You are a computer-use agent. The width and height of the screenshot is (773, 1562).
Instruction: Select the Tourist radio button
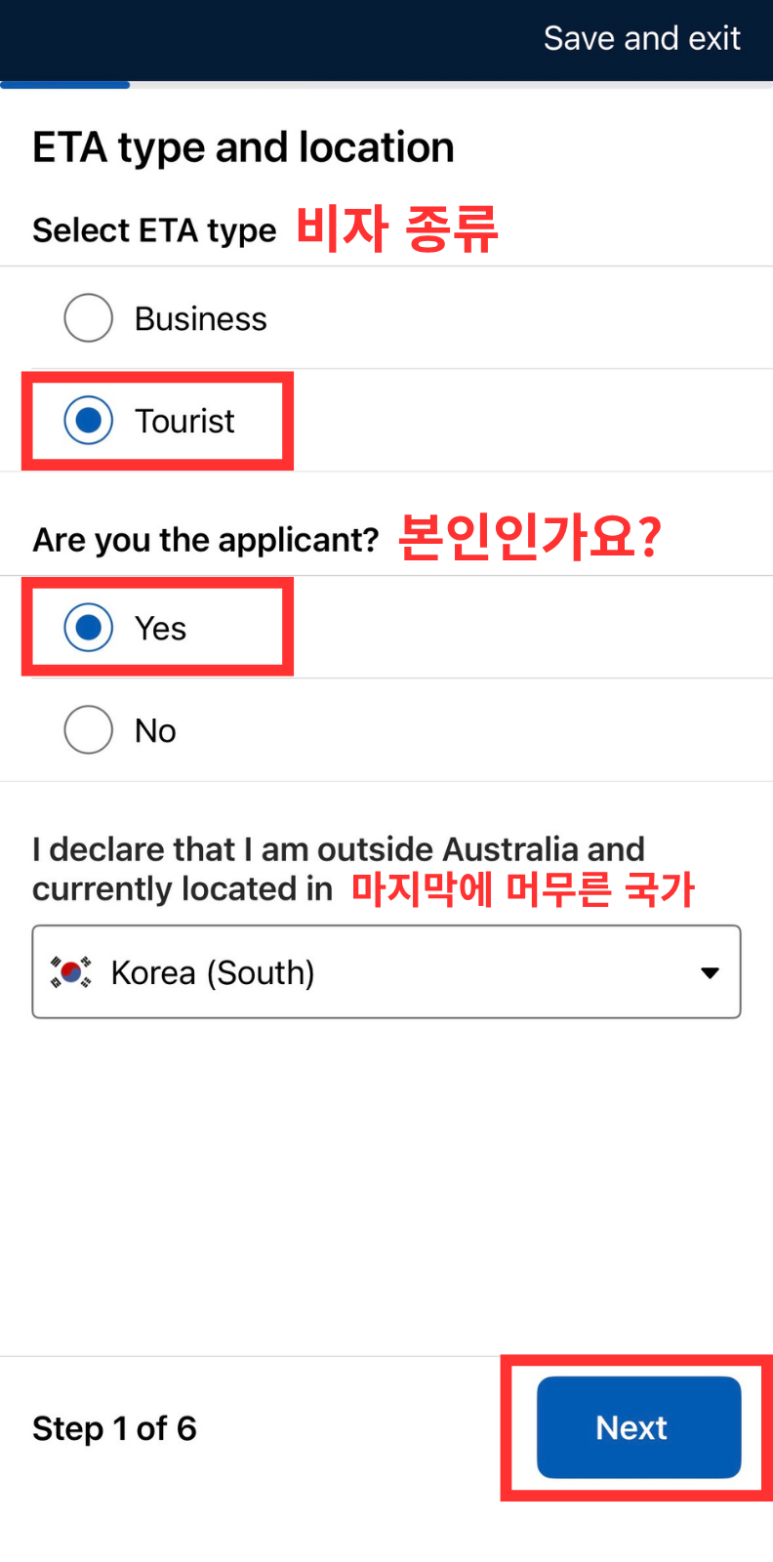click(88, 421)
